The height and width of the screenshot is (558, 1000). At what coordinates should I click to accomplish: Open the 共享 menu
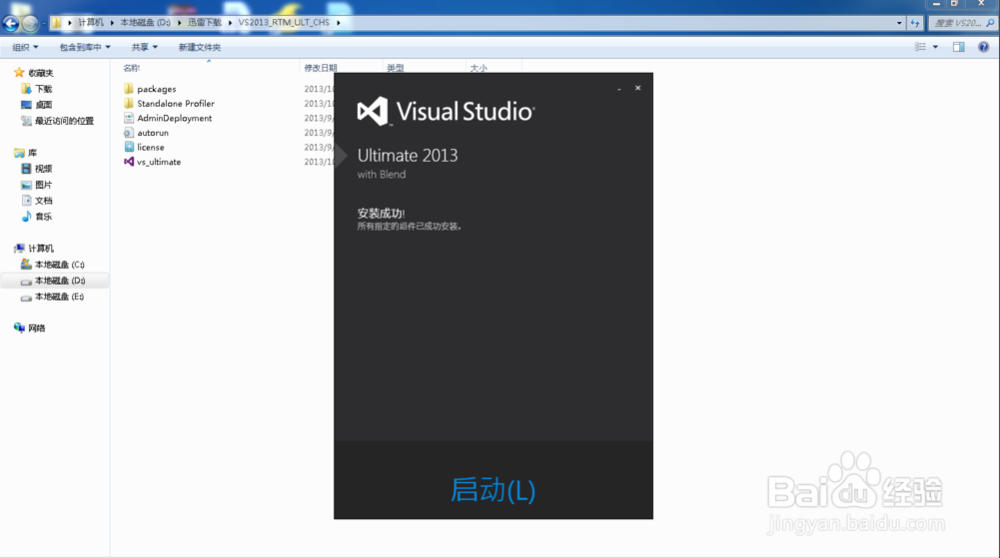[144, 47]
